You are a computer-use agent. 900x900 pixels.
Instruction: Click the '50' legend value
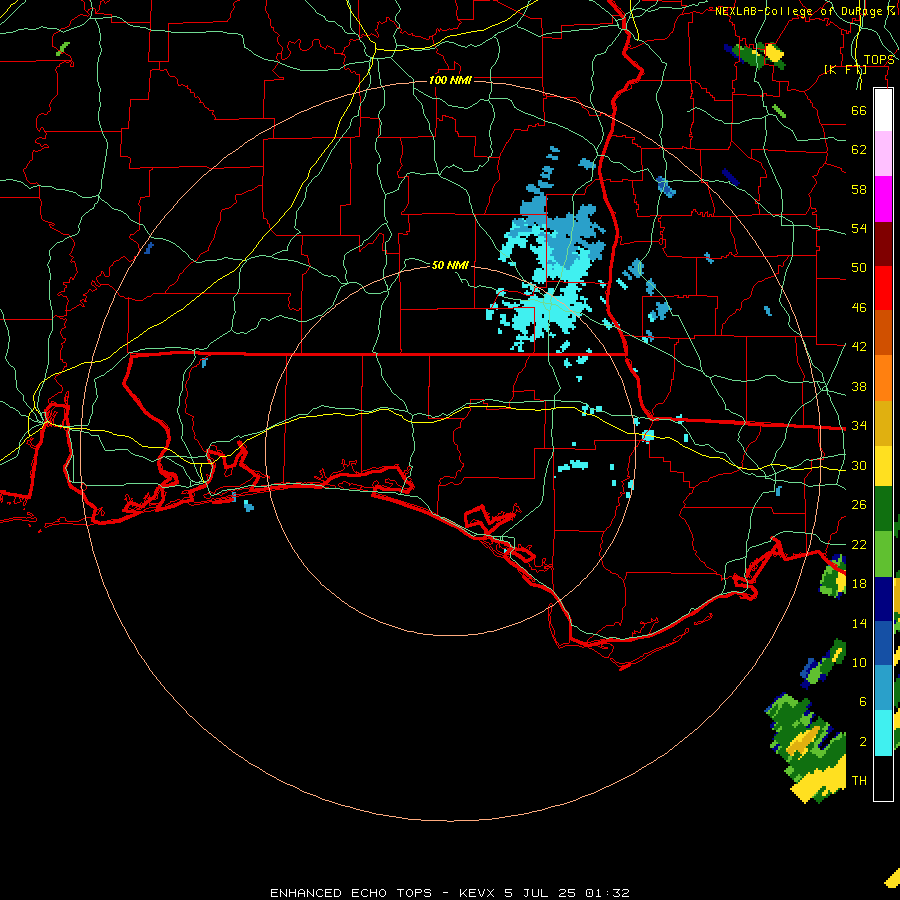(859, 268)
